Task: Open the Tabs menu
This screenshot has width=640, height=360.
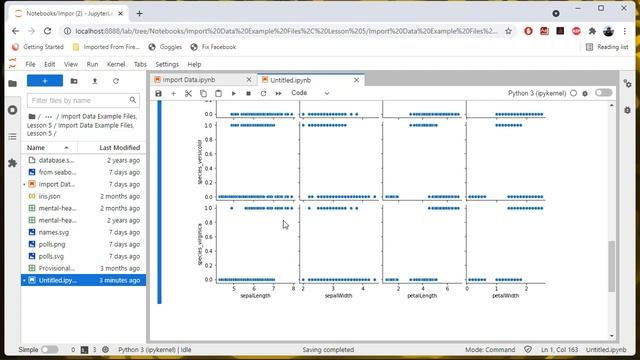Action: [x=140, y=64]
